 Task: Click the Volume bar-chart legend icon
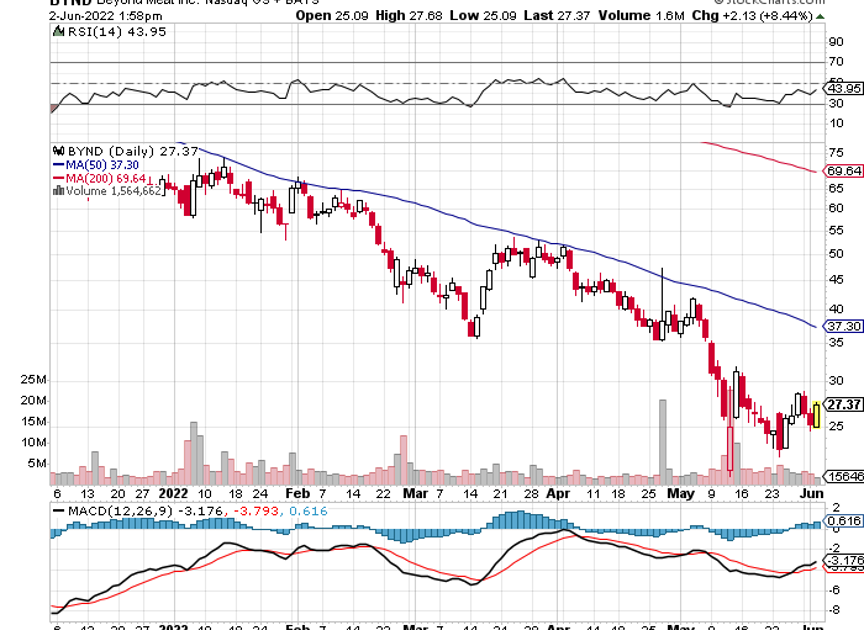click(x=57, y=190)
